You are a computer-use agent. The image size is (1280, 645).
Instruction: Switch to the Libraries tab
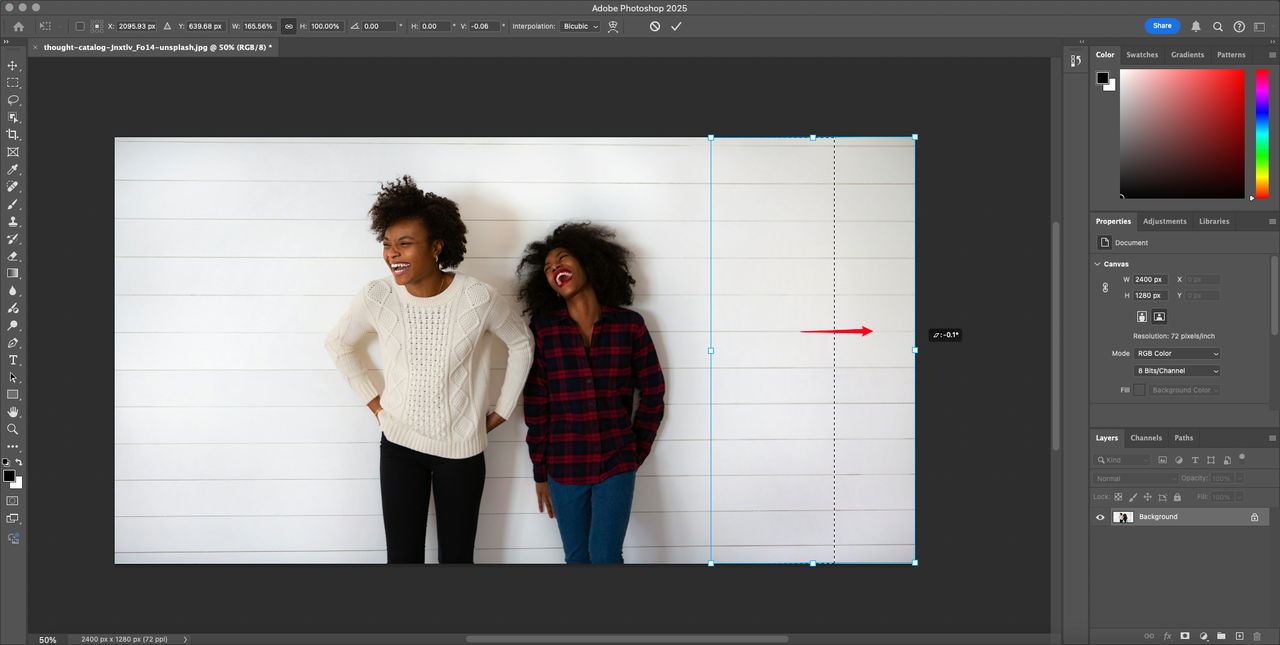[1214, 221]
